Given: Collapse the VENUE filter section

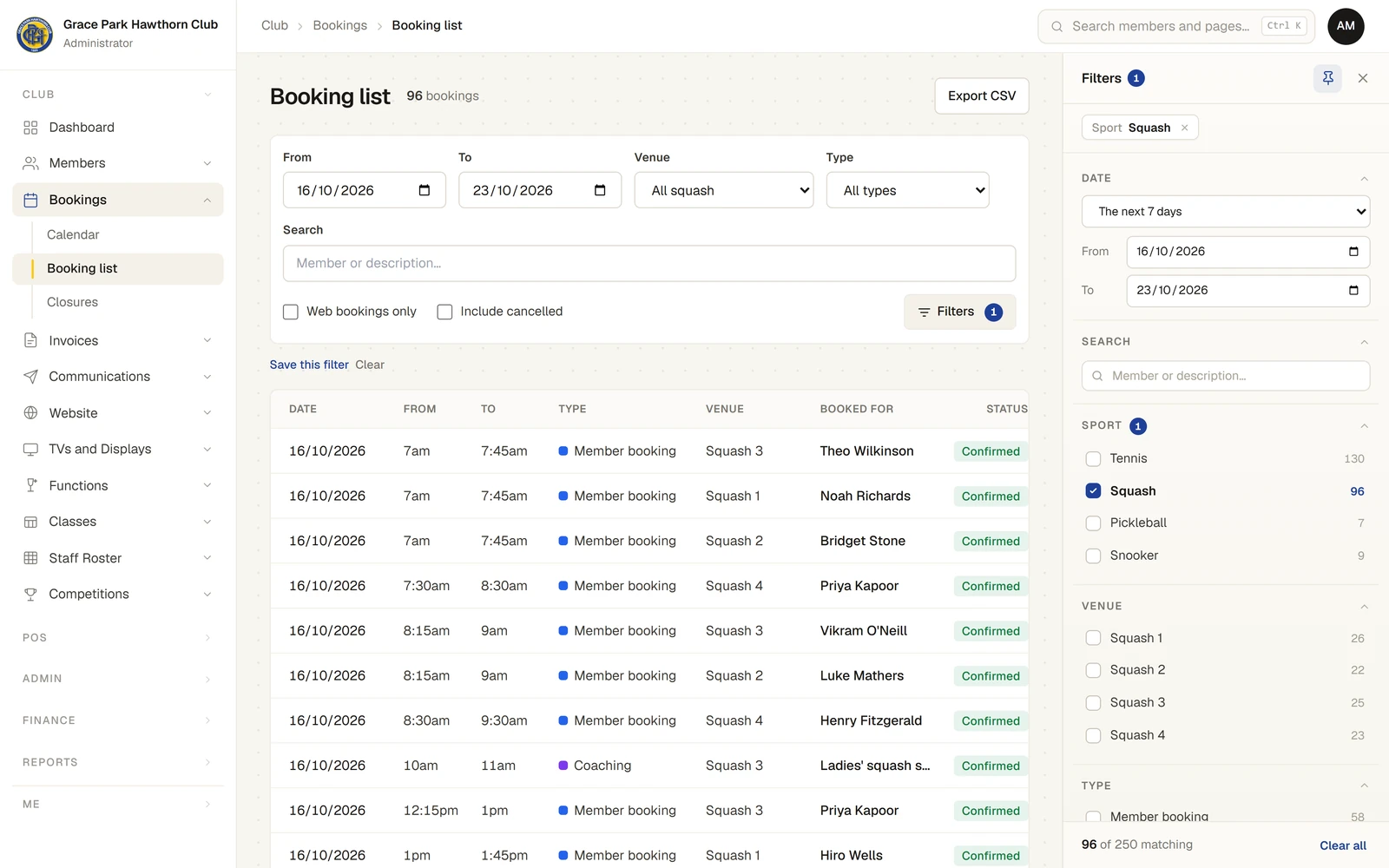Looking at the screenshot, I should coord(1364,607).
